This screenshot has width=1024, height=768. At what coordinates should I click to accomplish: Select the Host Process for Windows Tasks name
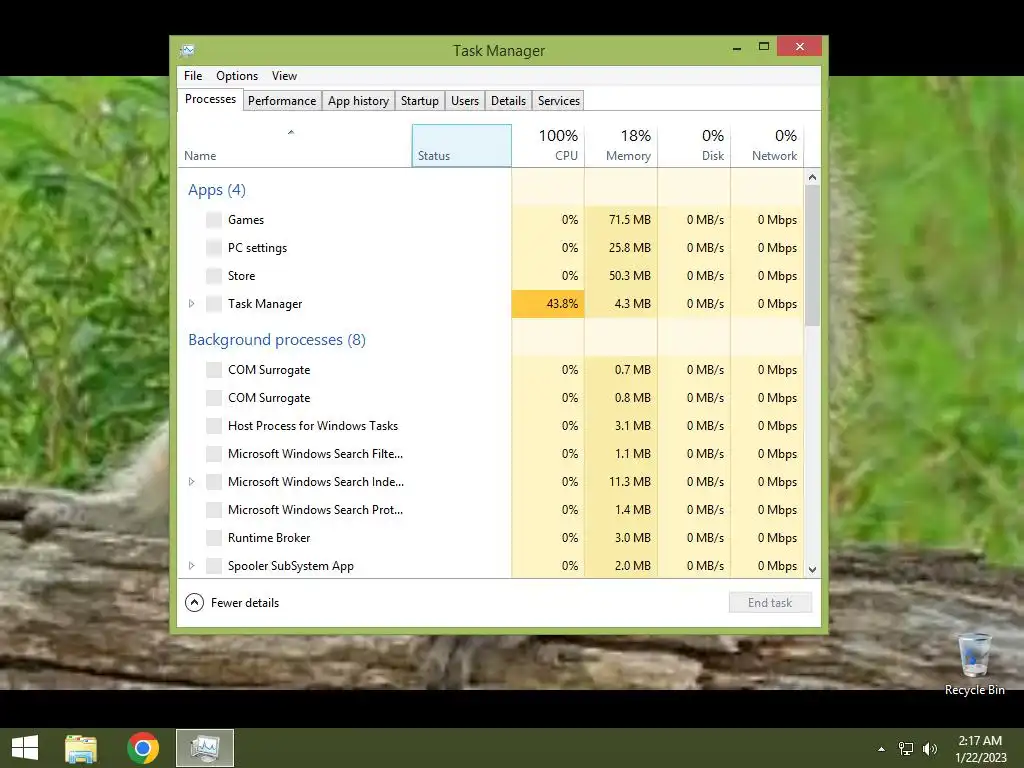(313, 426)
